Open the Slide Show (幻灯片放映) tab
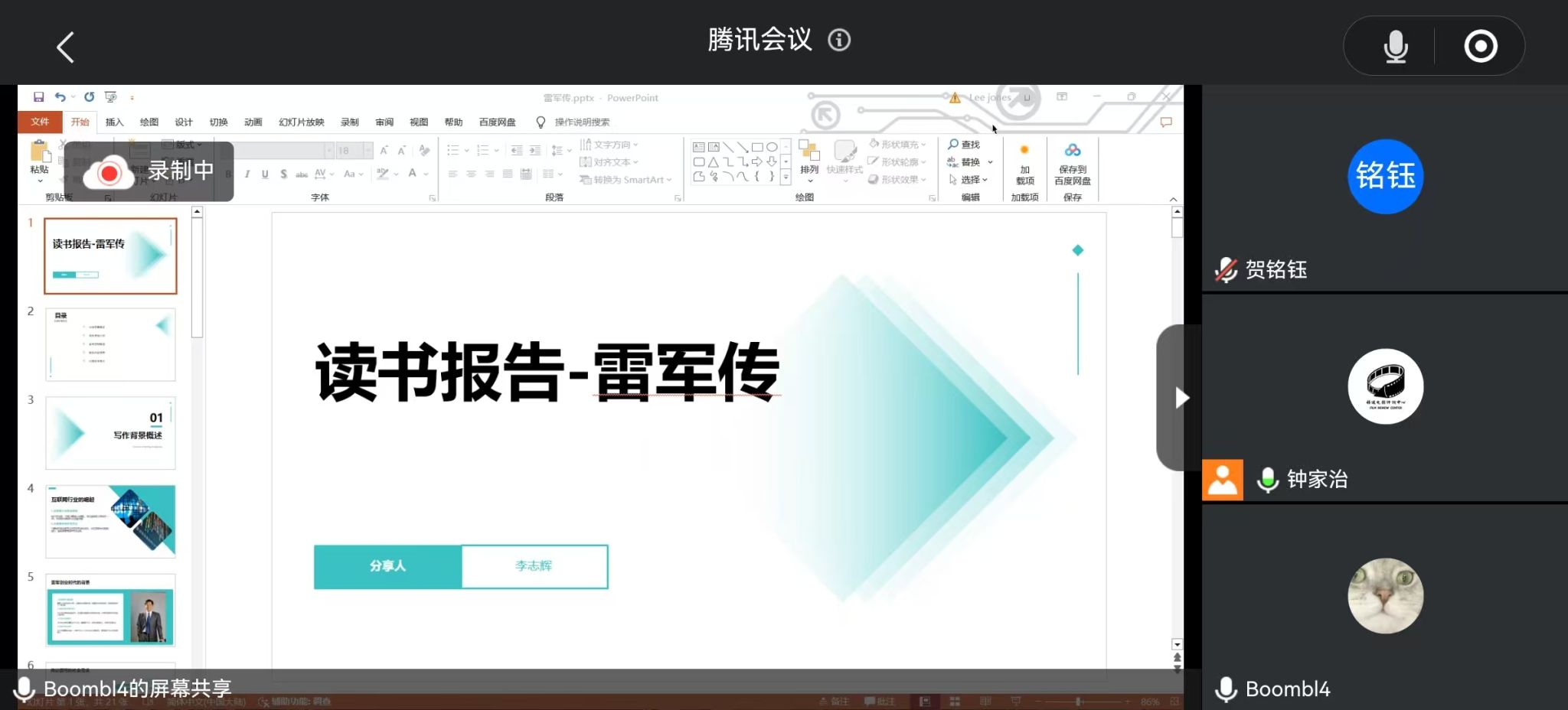1568x710 pixels. (301, 122)
